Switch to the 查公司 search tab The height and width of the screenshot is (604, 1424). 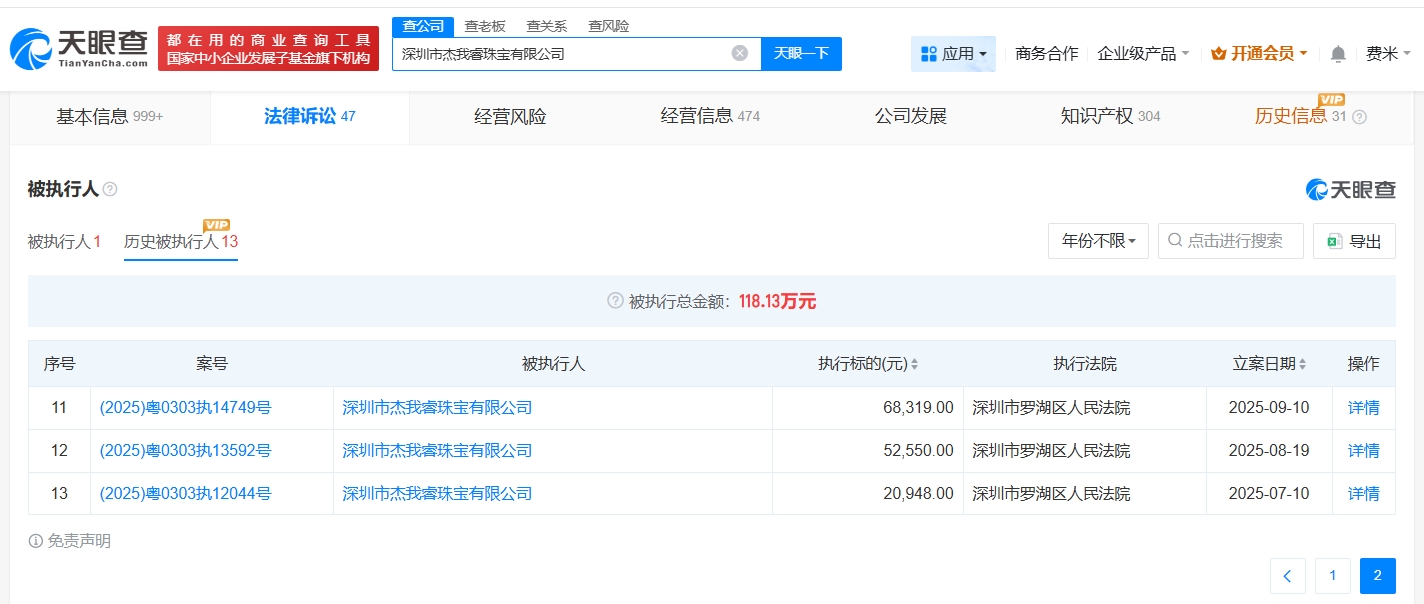coord(423,26)
